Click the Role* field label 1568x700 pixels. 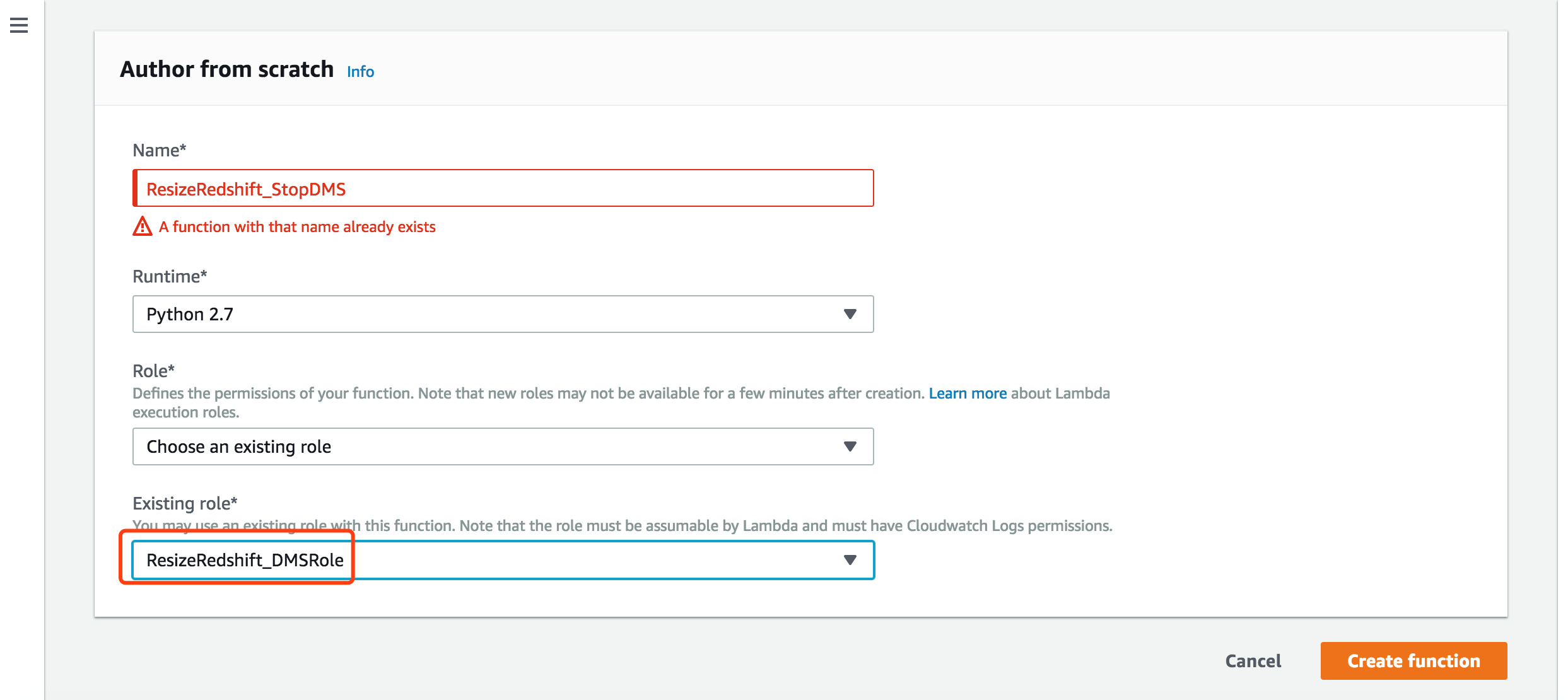pyautogui.click(x=153, y=371)
